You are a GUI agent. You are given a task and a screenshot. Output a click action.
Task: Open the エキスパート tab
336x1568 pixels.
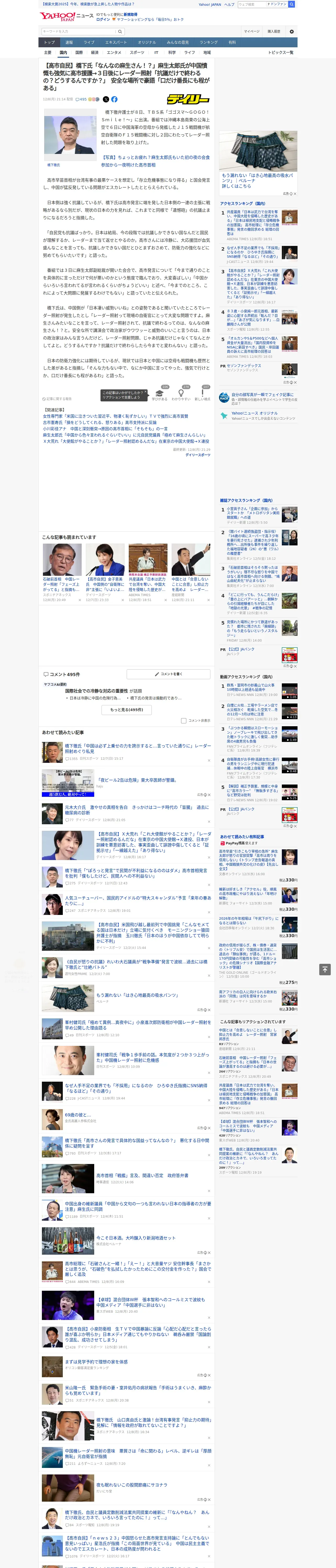(x=116, y=43)
